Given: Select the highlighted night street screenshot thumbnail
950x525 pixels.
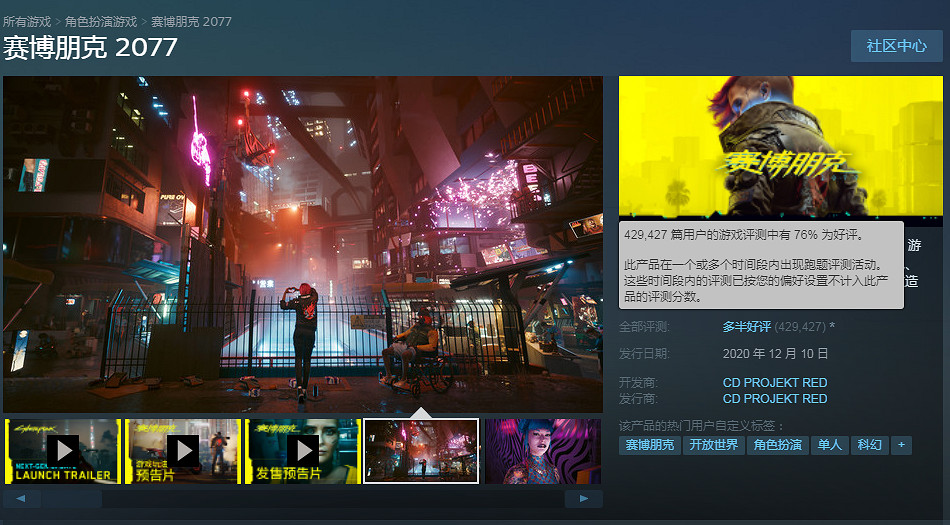Looking at the screenshot, I should (421, 451).
